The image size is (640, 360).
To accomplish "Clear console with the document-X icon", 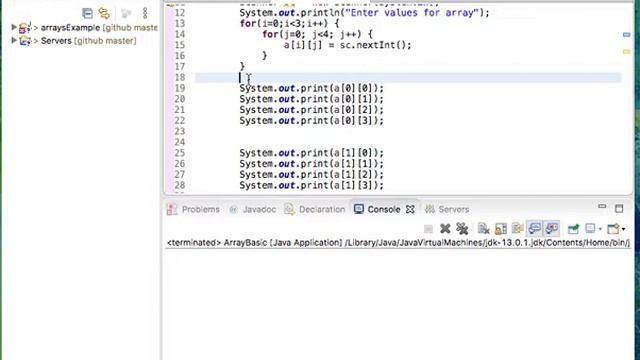I will pyautogui.click(x=484, y=229).
